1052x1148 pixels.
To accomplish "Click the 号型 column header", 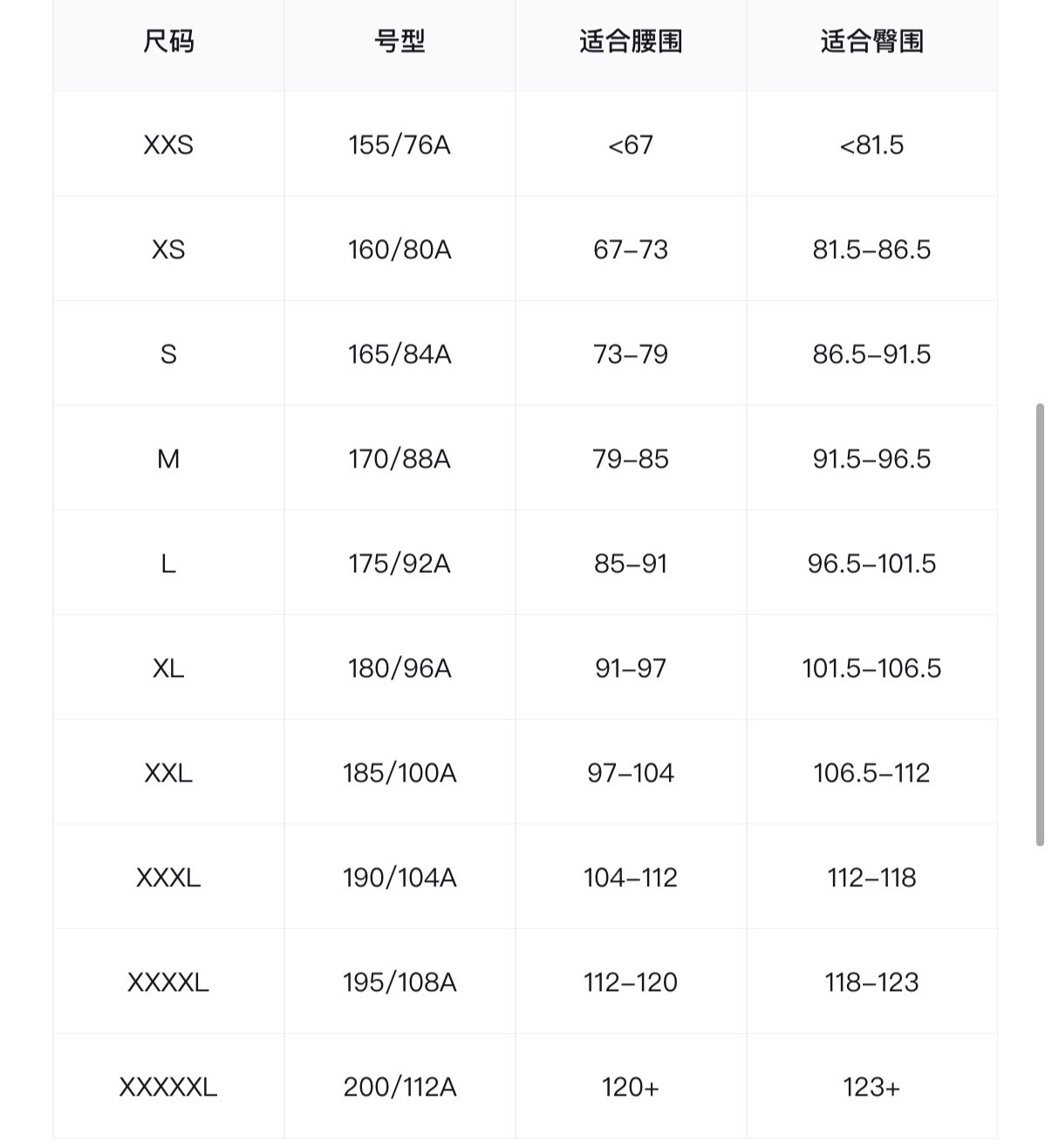I will pyautogui.click(x=400, y=41).
